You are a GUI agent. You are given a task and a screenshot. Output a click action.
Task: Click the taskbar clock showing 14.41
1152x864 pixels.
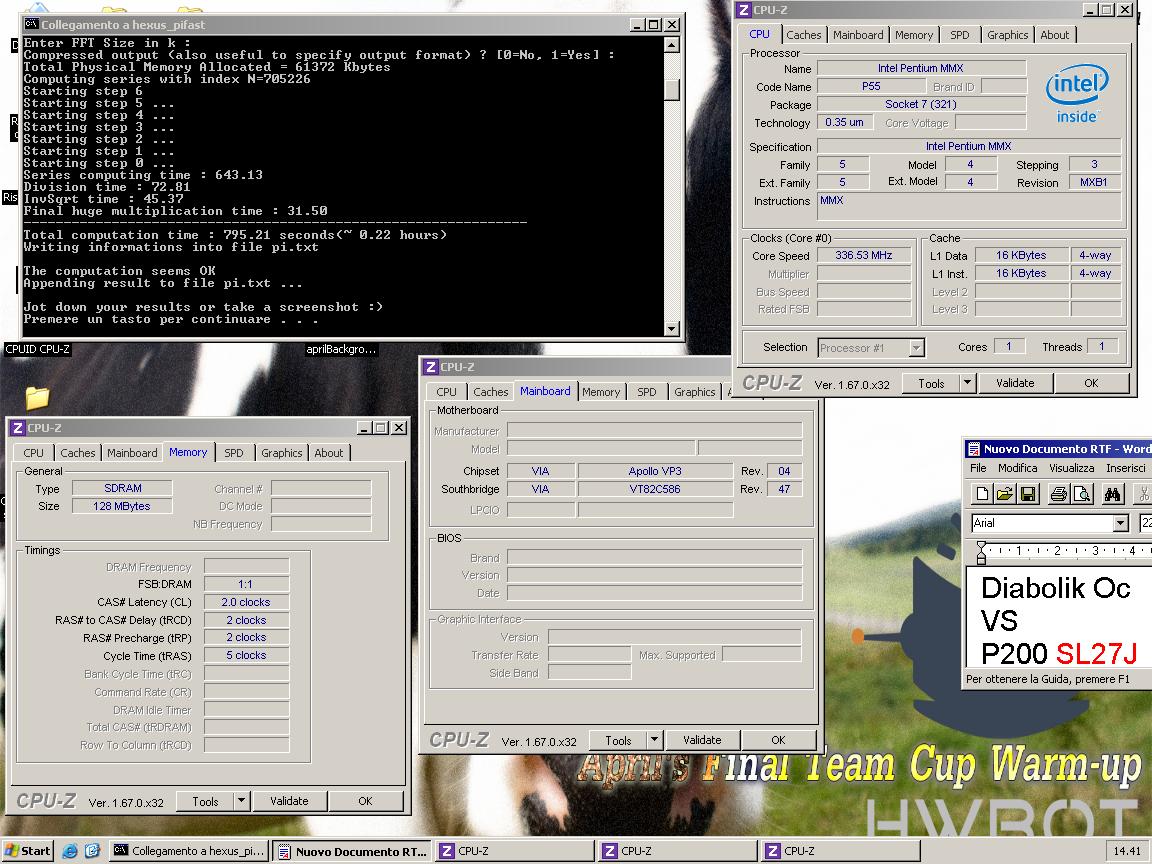pos(1127,851)
